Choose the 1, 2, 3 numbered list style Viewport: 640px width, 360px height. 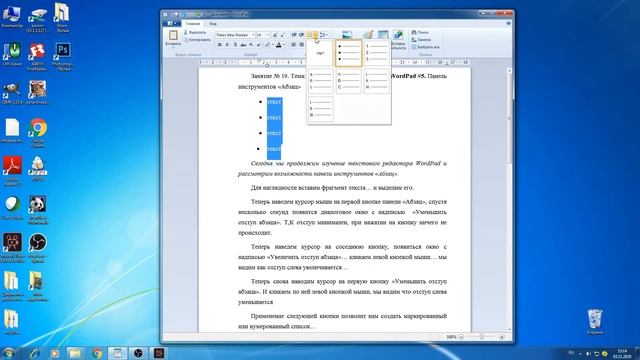pyautogui.click(x=377, y=53)
